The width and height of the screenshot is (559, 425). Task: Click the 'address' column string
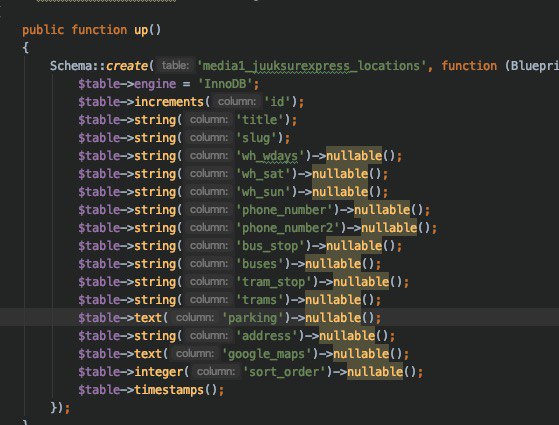point(267,336)
